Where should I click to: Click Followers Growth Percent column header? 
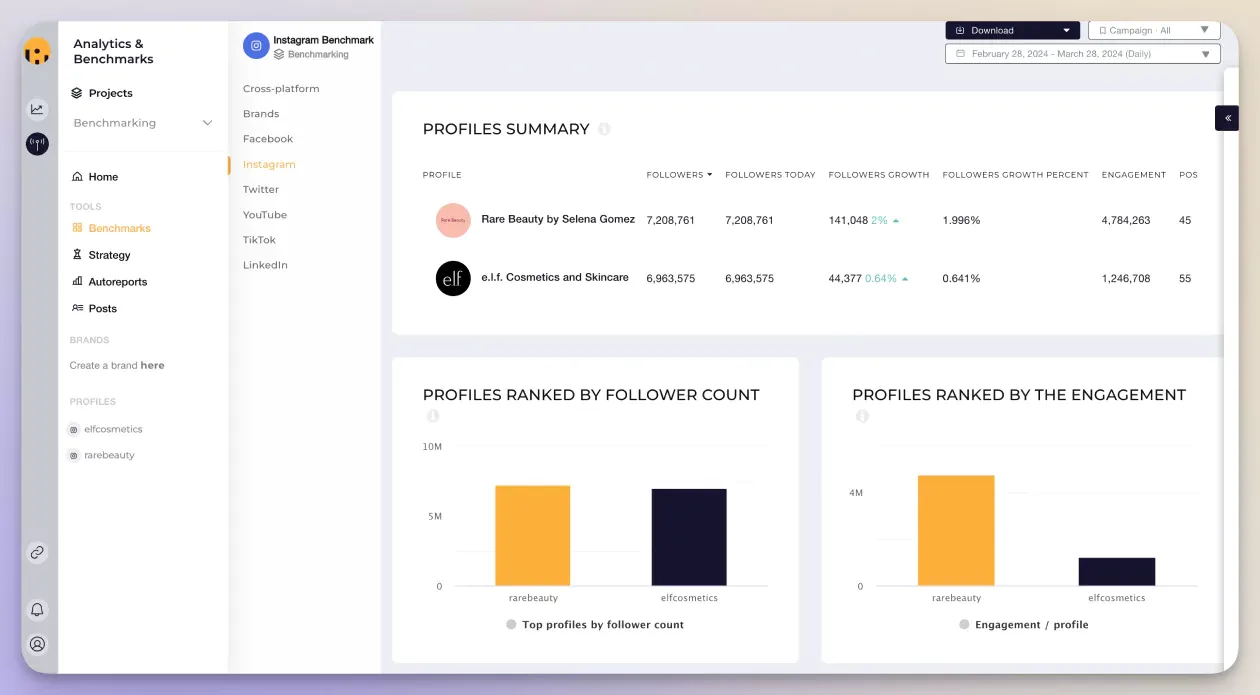click(1015, 175)
